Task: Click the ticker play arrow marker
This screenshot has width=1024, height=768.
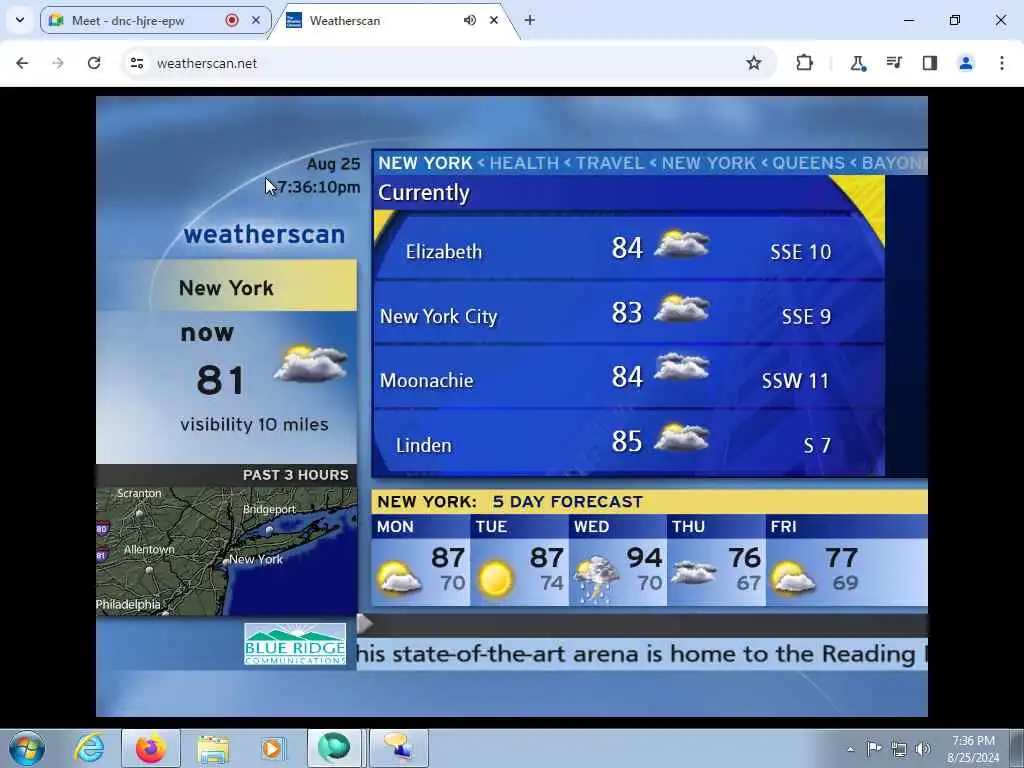Action: (364, 624)
